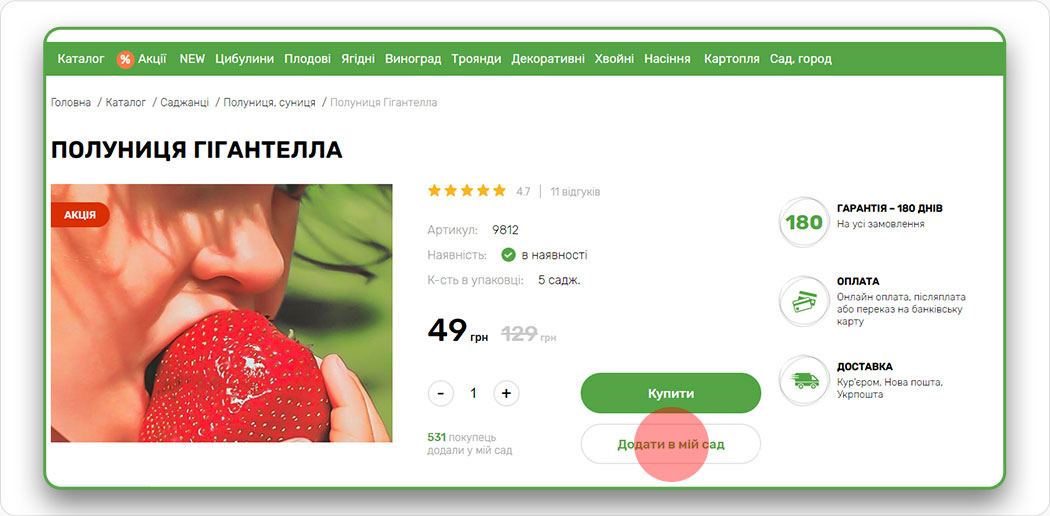Click the delivery truck icon
Image resolution: width=1050 pixels, height=516 pixels.
(x=804, y=381)
